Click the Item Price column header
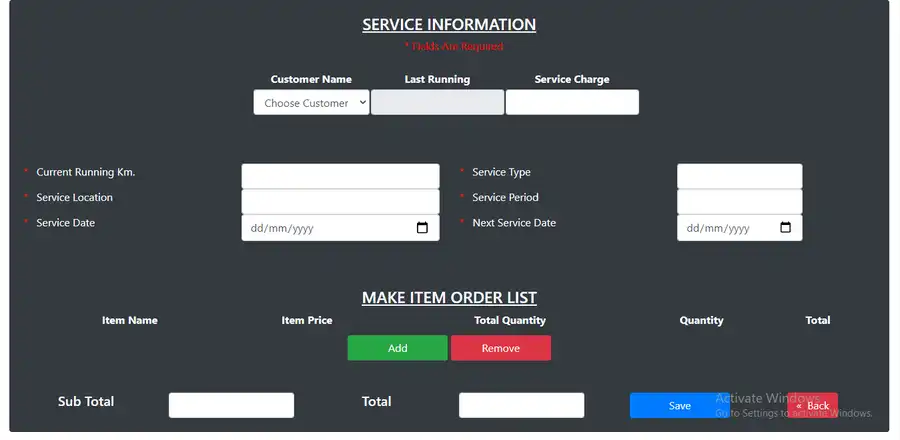This screenshot has height=440, width=900. [307, 321]
